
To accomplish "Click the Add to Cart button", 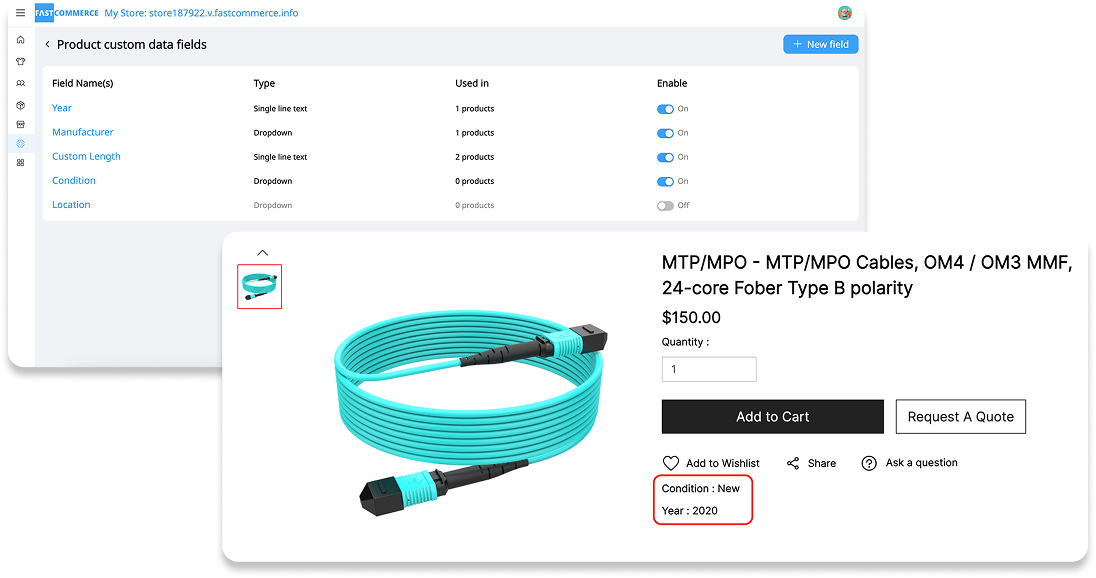I will 772,416.
